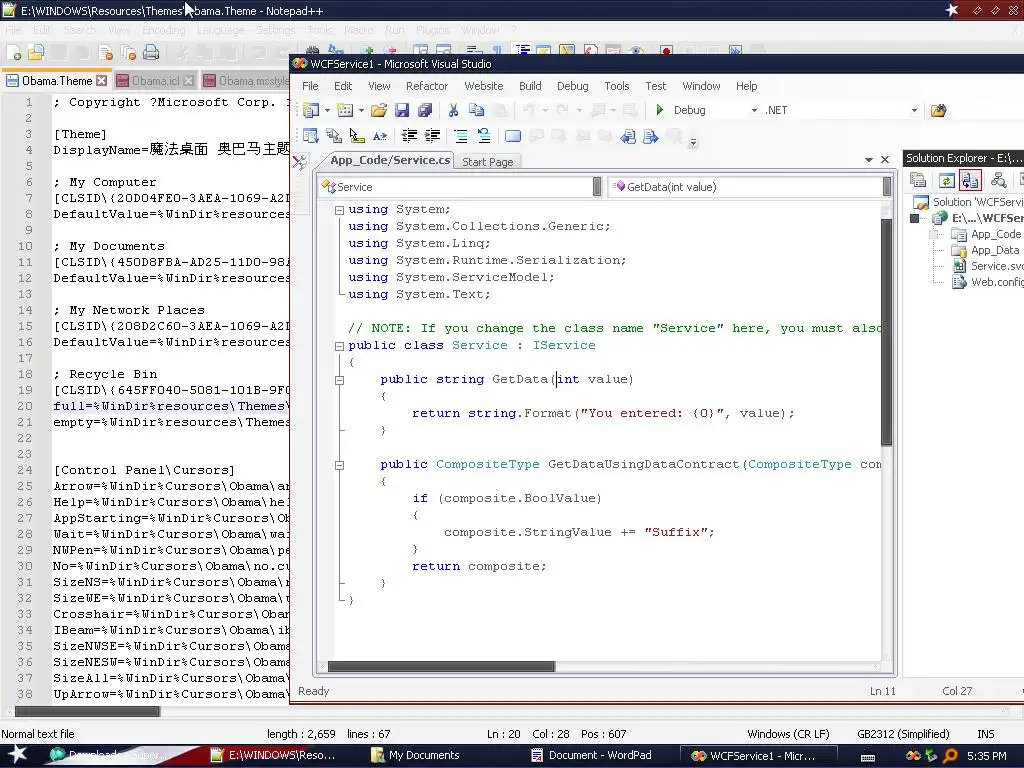Save Service.cs with the floppy icon

click(x=402, y=110)
